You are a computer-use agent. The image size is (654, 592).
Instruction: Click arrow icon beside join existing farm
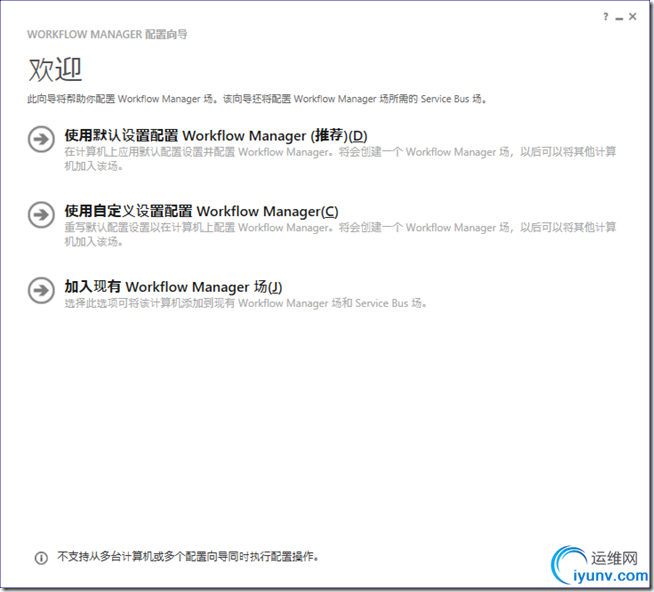[41, 290]
